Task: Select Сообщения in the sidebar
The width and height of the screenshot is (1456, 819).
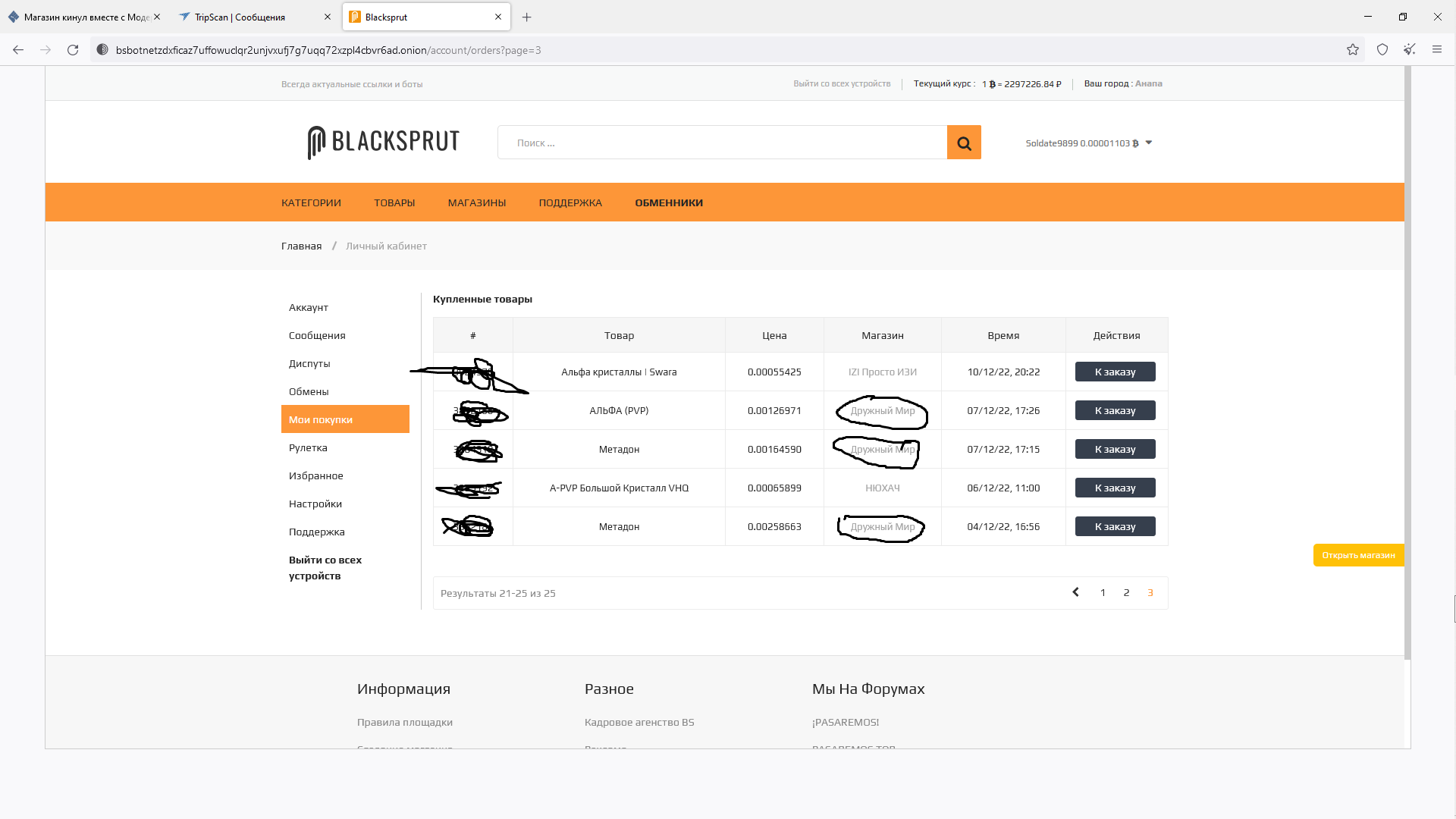Action: point(345,335)
